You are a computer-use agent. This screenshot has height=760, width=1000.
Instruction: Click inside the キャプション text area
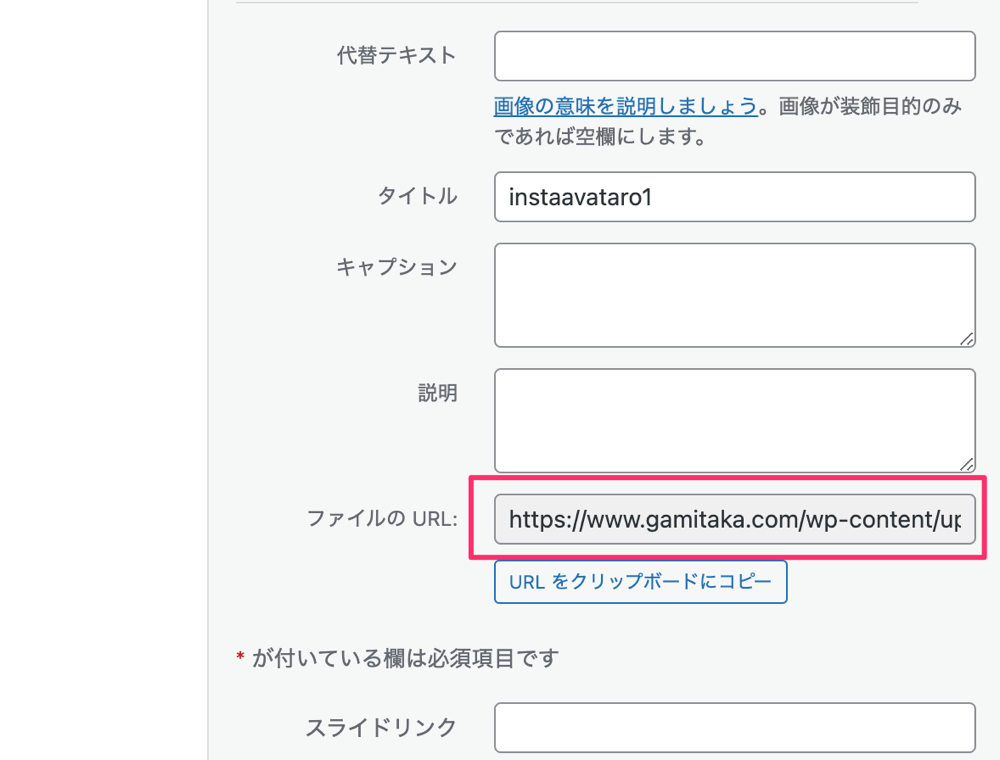[x=735, y=295]
